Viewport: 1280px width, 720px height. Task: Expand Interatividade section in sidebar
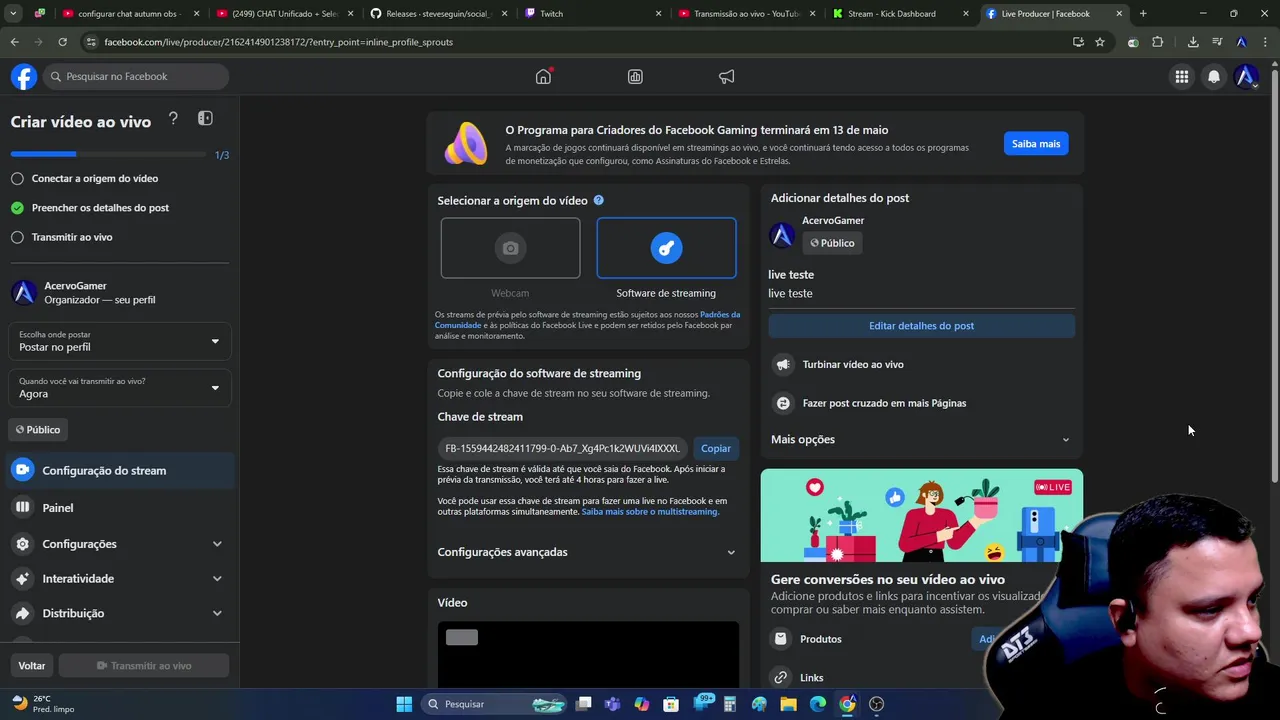pyautogui.click(x=120, y=579)
